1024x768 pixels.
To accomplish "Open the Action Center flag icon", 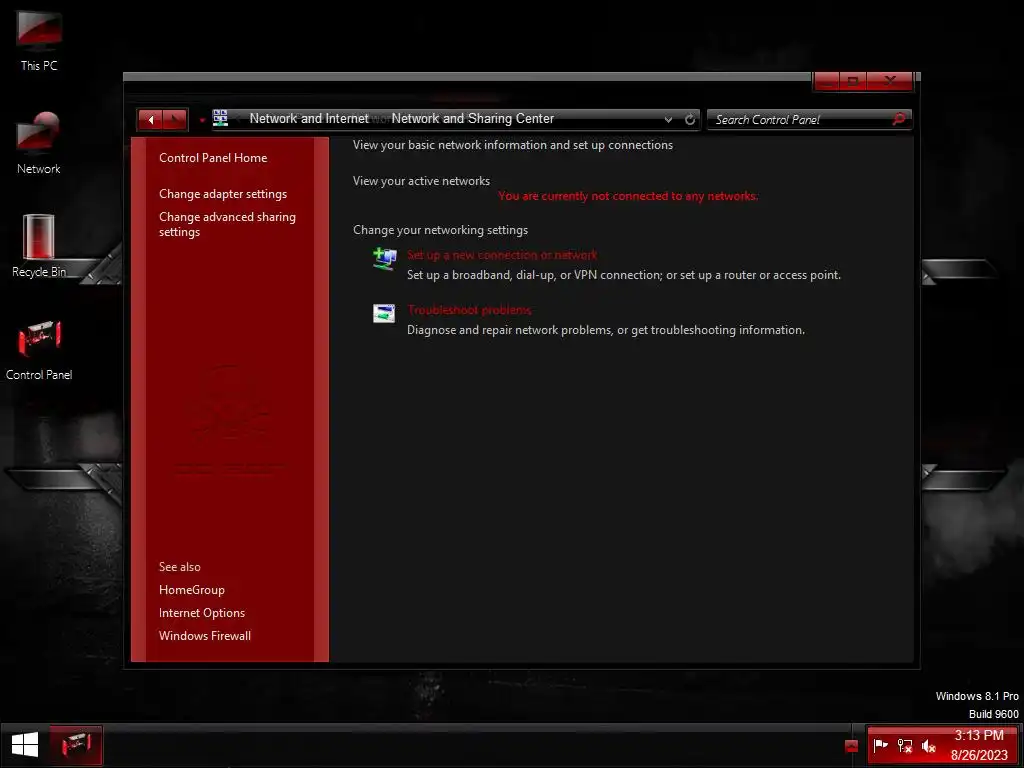I will pos(880,745).
